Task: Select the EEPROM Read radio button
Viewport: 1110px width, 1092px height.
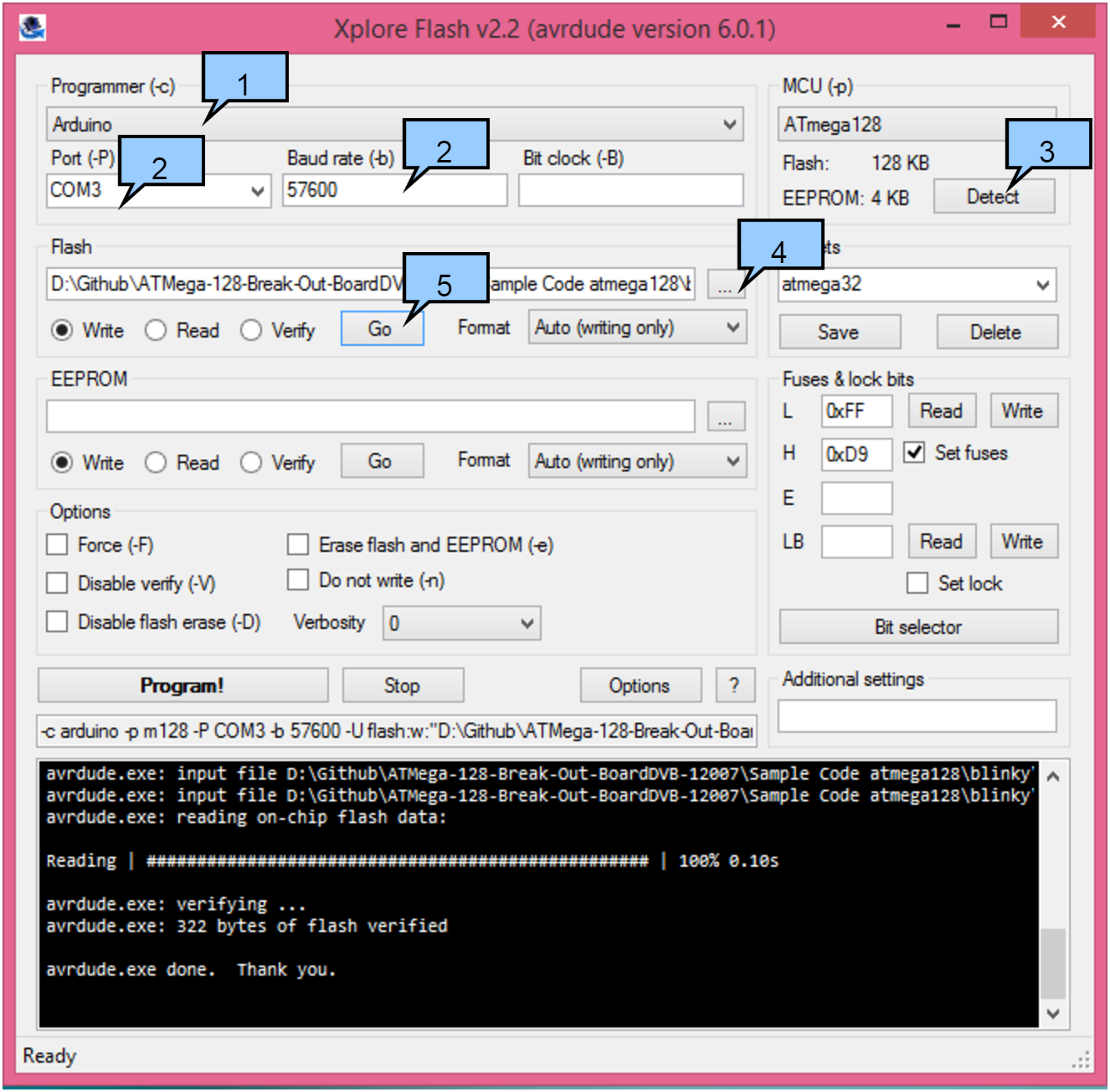Action: [156, 462]
